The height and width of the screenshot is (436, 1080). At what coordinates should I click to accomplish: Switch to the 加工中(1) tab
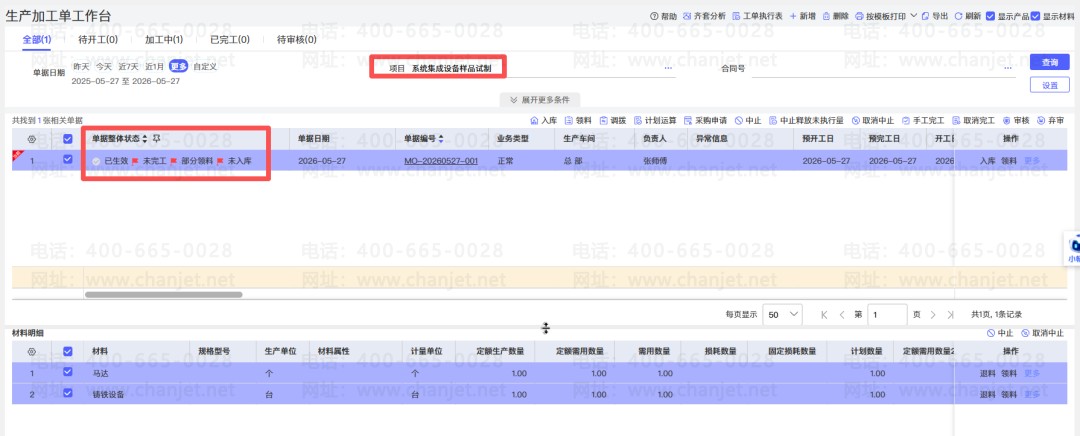(164, 39)
